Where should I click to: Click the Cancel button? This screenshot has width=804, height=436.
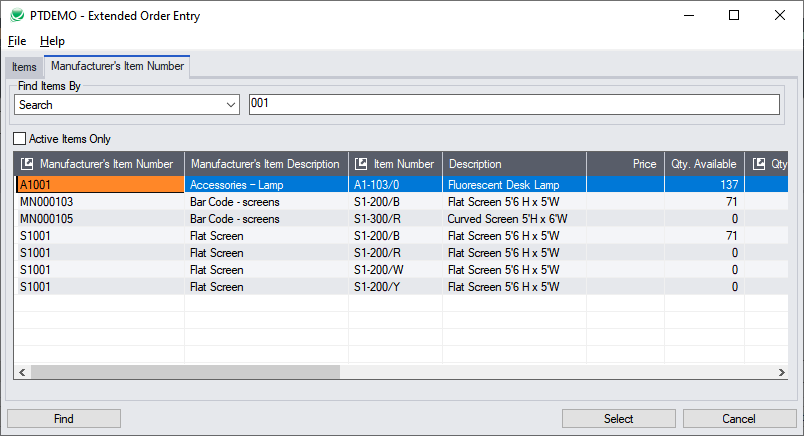pyautogui.click(x=739, y=419)
